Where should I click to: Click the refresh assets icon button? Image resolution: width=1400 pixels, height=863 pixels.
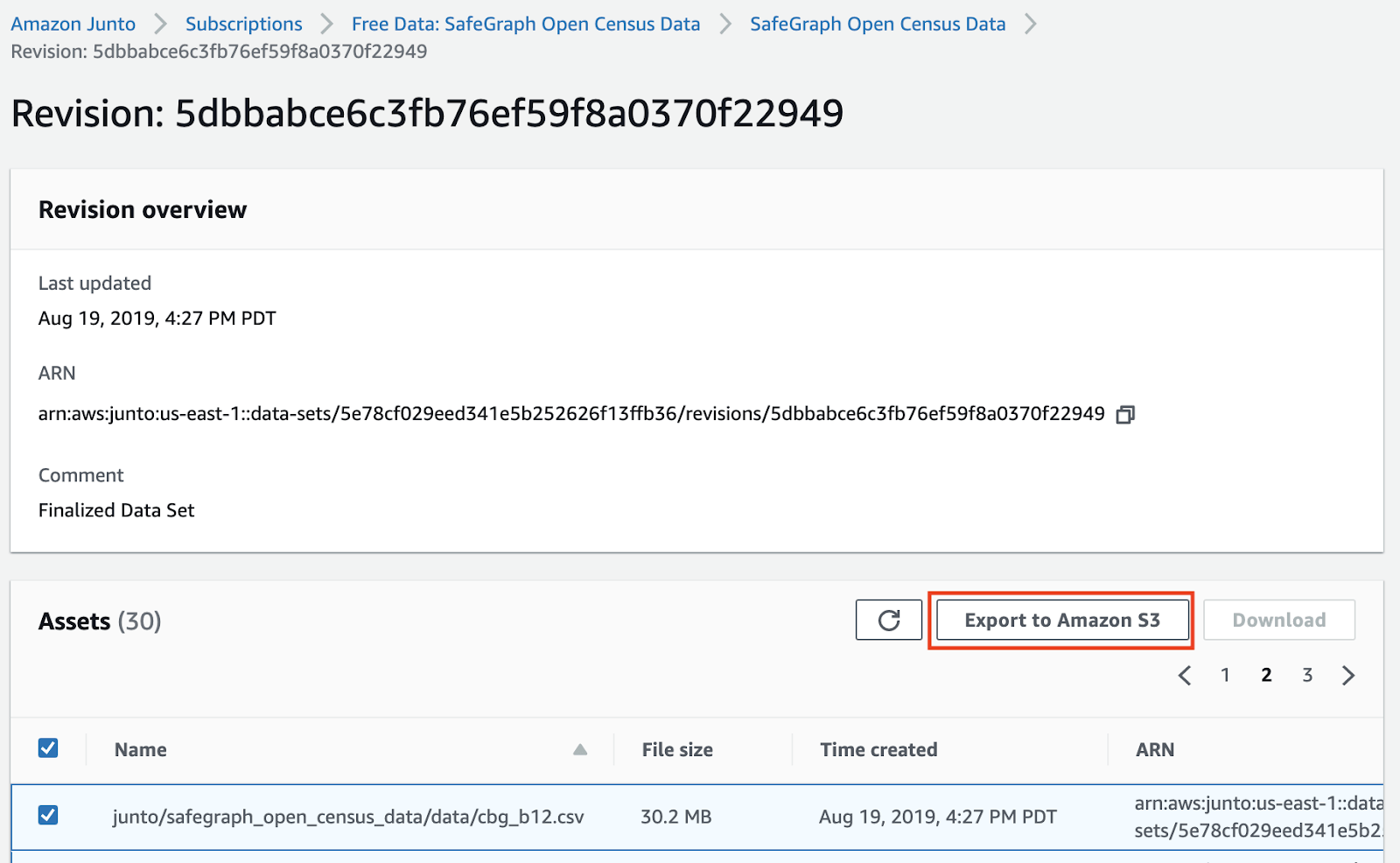click(x=888, y=621)
